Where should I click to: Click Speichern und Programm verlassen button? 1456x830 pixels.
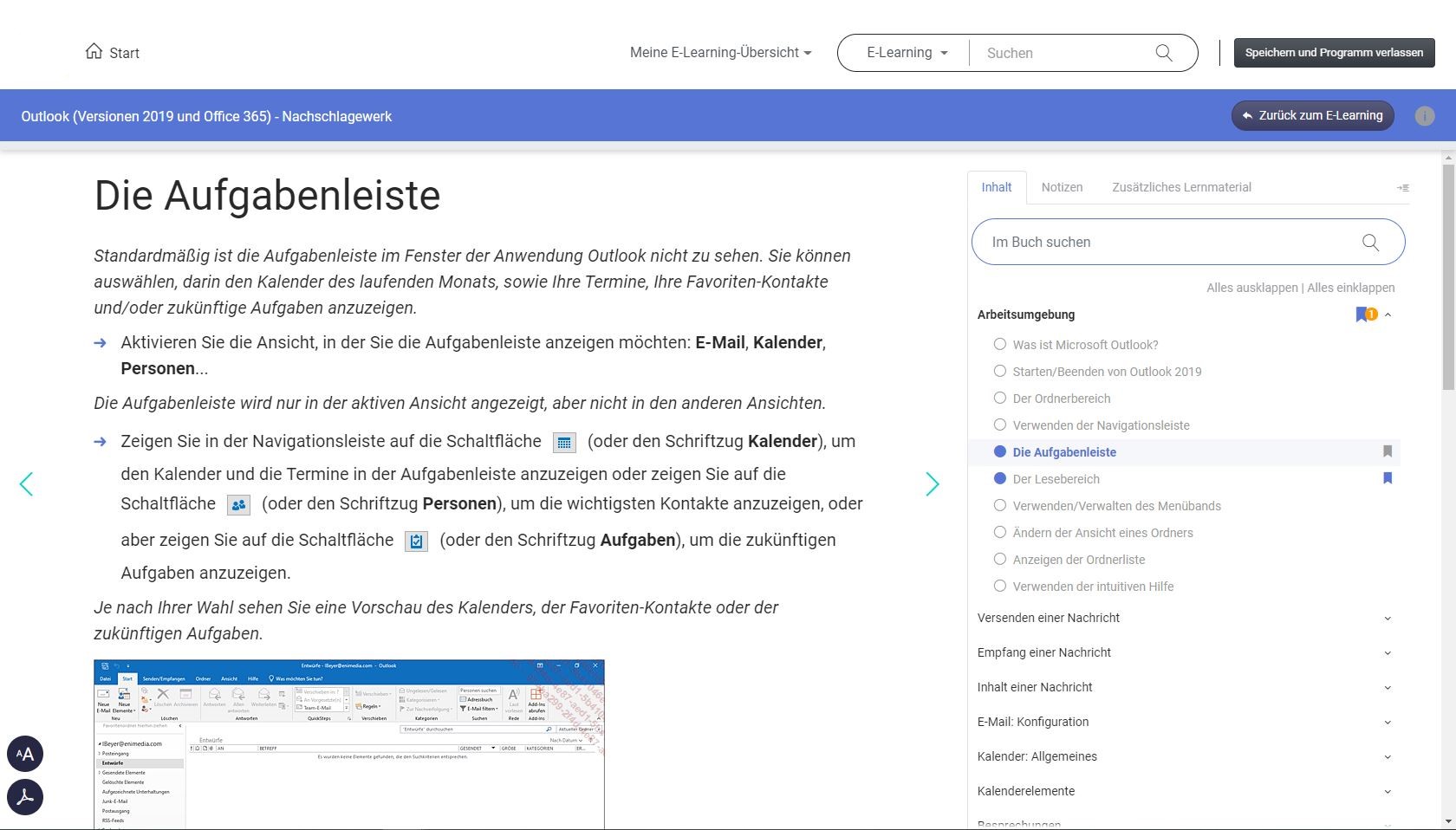click(1334, 53)
